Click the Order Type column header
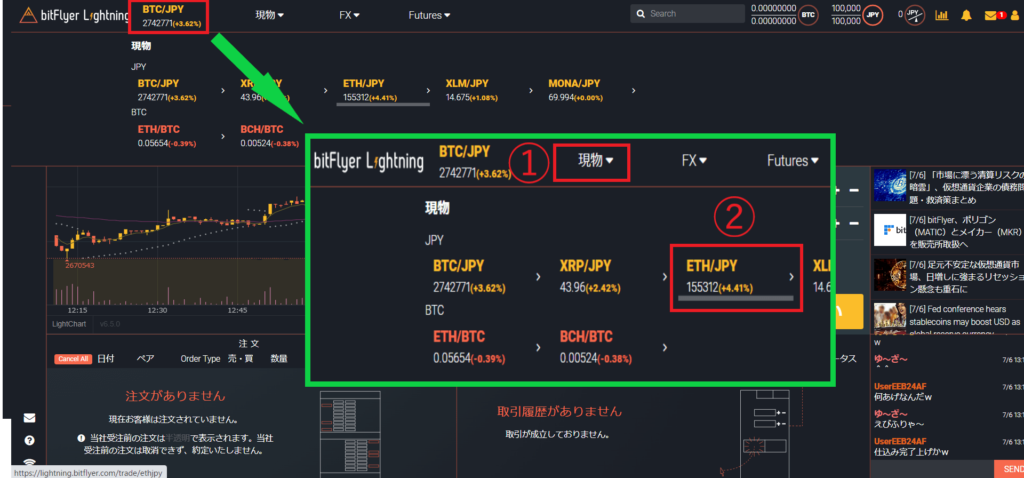The image size is (1024, 478). click(x=200, y=358)
